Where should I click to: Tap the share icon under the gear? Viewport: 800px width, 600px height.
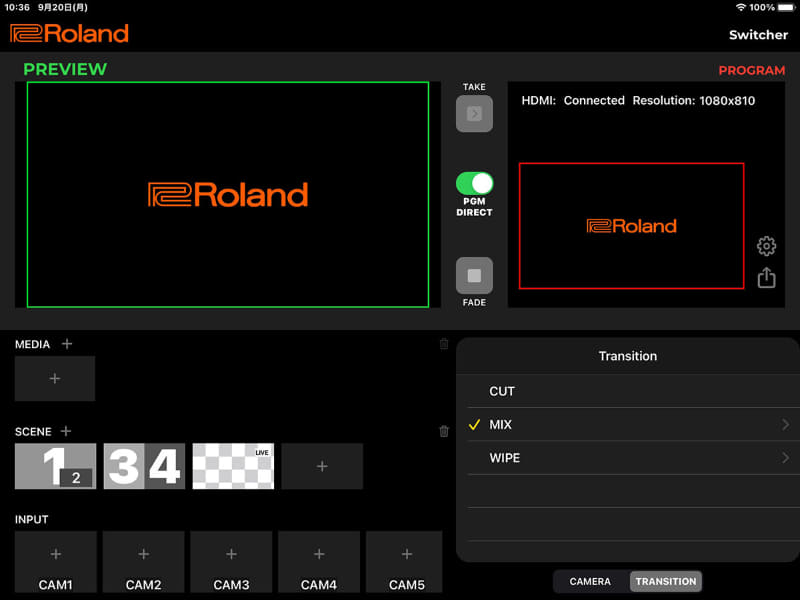766,277
